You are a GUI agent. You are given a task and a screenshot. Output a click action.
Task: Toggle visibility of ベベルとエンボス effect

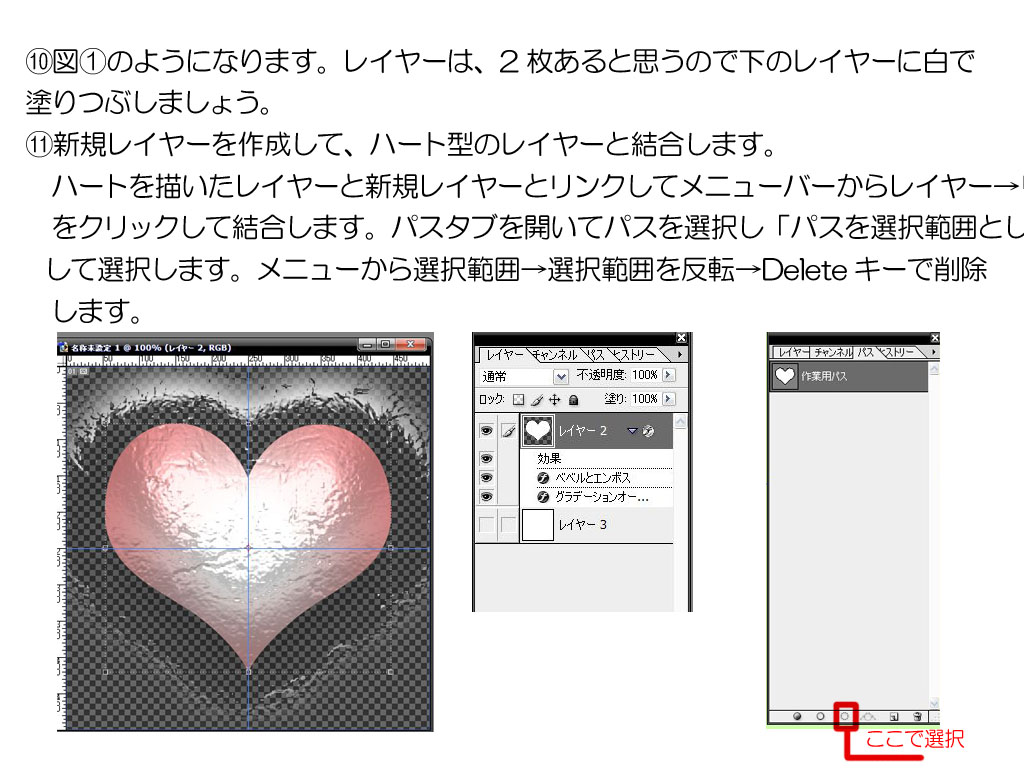tap(487, 477)
